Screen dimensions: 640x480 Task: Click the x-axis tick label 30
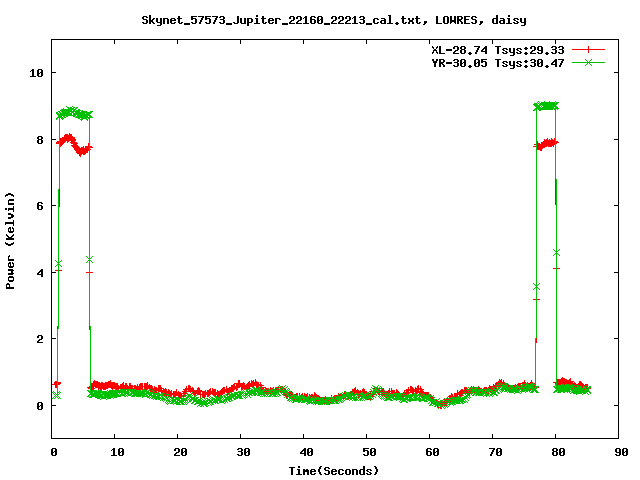click(243, 452)
